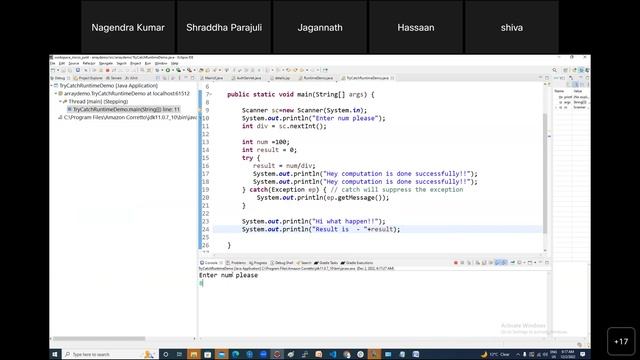Click the Save icon in the toolbar
Viewport: 640px width, 360px height.
coord(63,70)
